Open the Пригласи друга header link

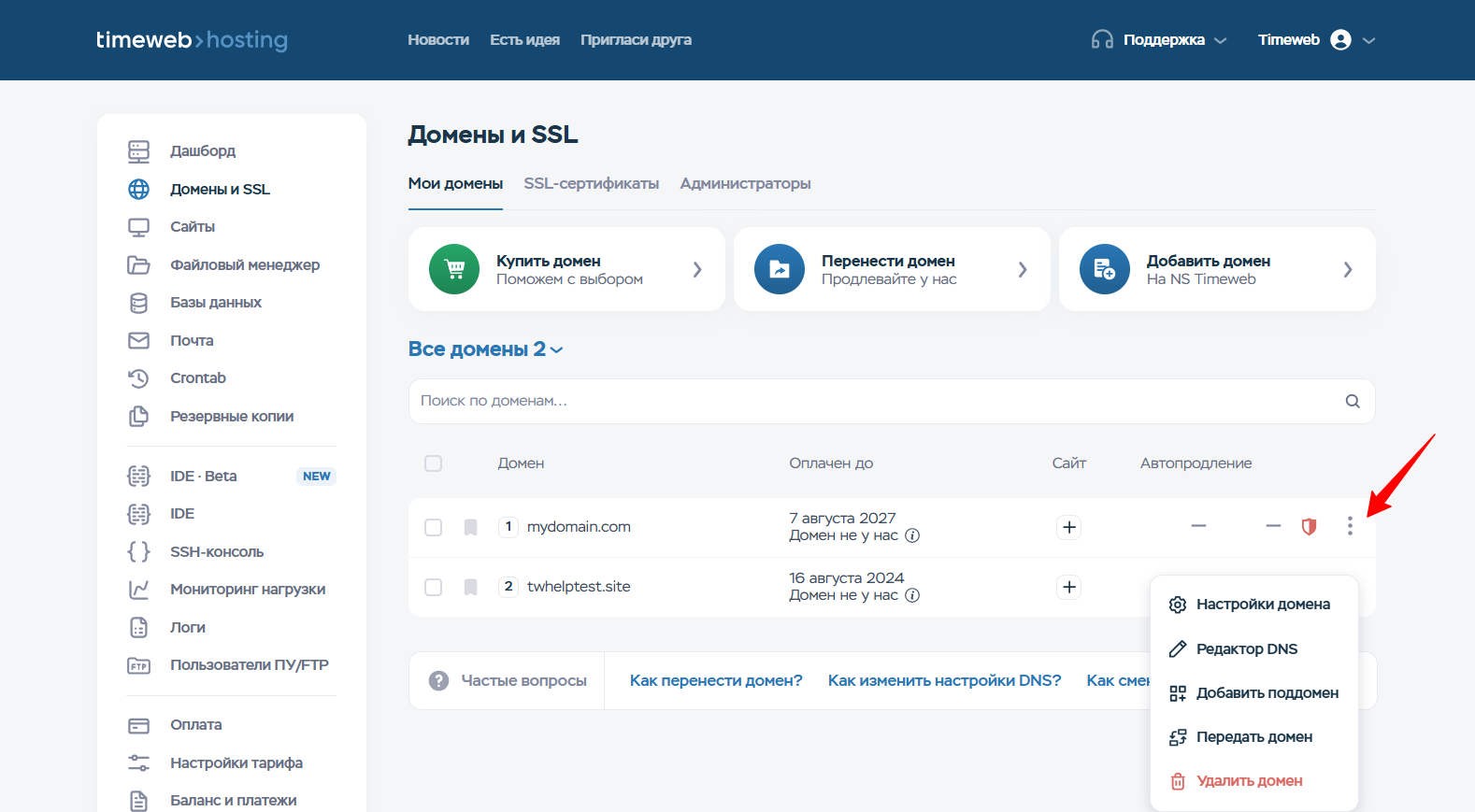(x=636, y=40)
